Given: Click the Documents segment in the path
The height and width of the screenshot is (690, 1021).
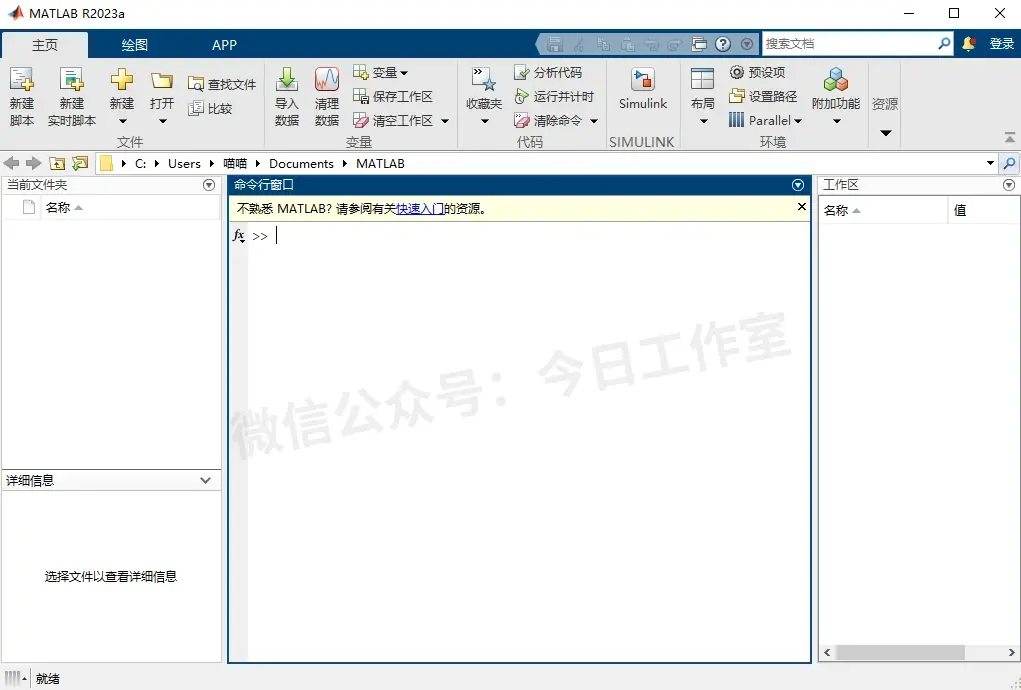Looking at the screenshot, I should click(x=301, y=163).
